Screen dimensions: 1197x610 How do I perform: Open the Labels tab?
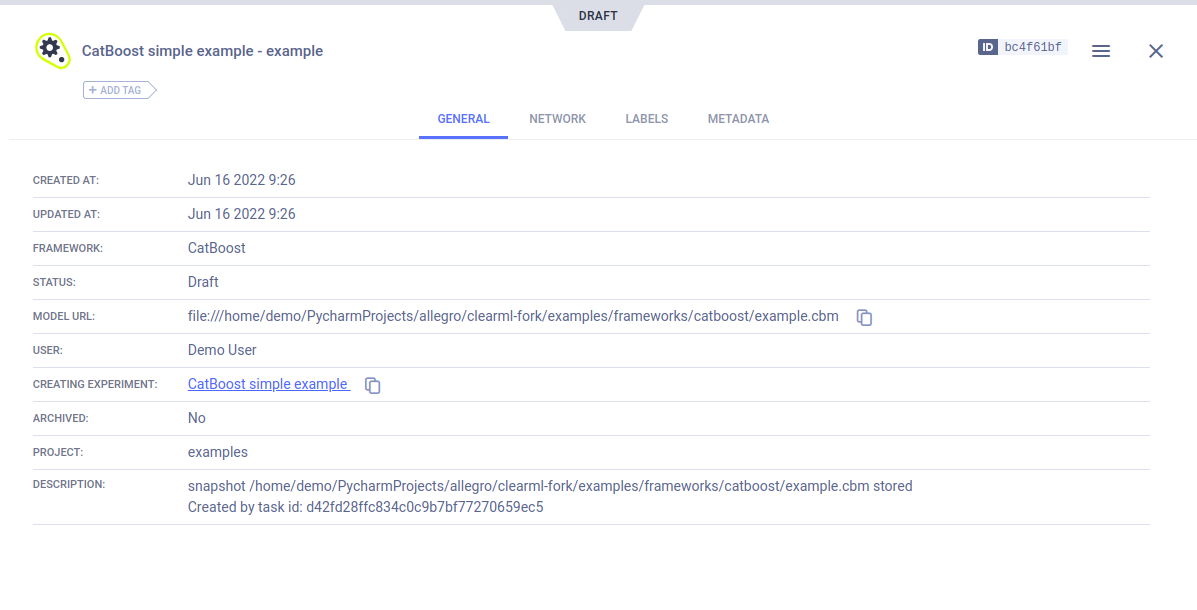[x=646, y=119]
